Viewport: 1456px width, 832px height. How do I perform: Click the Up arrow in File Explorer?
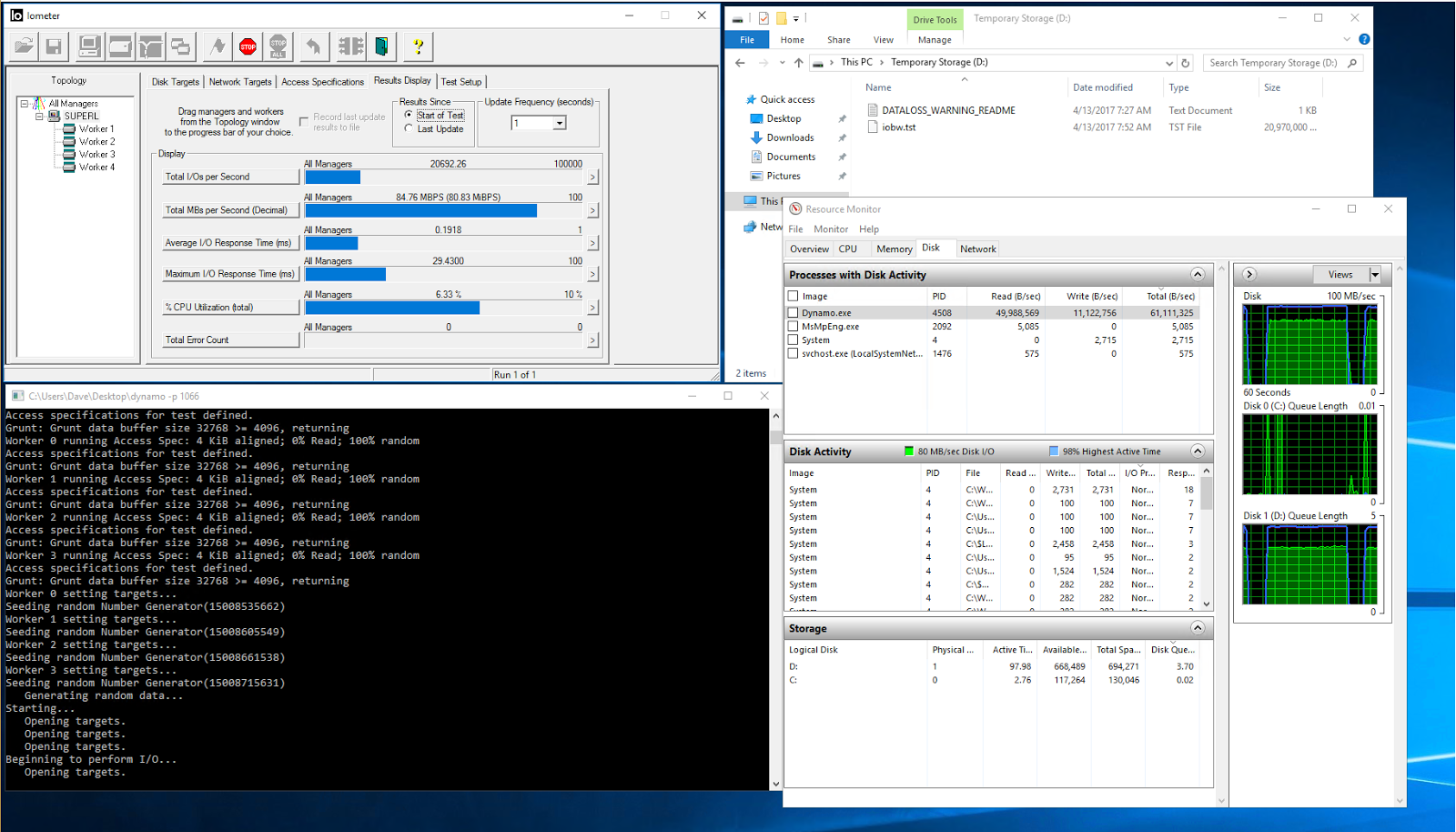click(x=798, y=63)
